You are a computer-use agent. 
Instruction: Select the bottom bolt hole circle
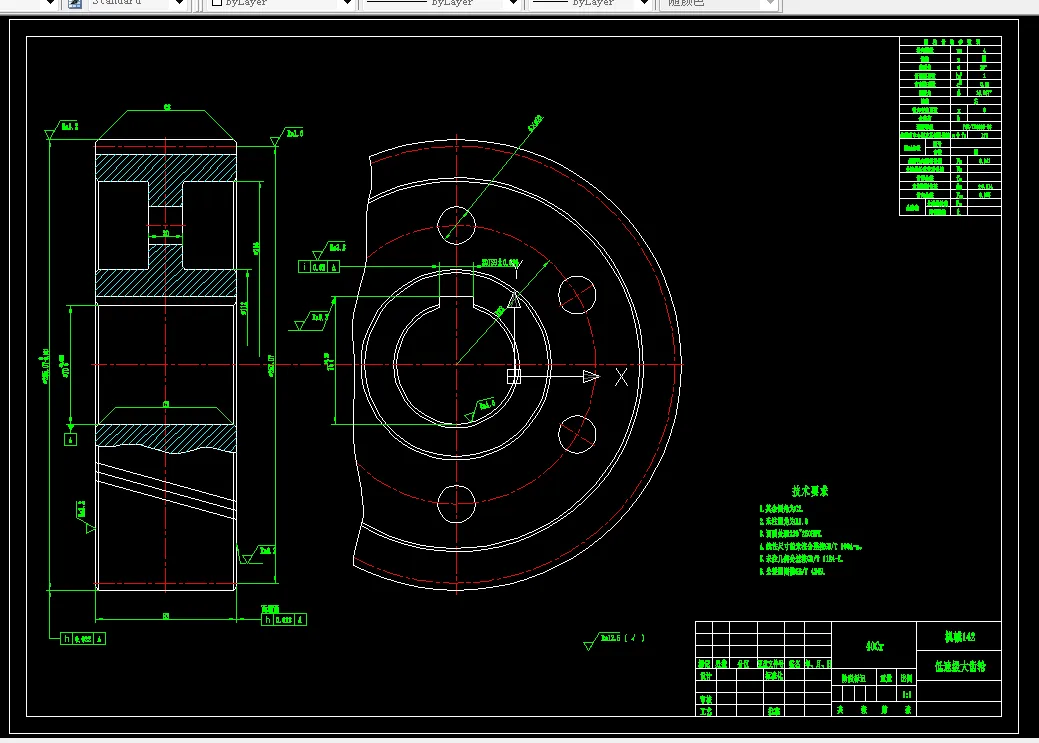click(456, 504)
